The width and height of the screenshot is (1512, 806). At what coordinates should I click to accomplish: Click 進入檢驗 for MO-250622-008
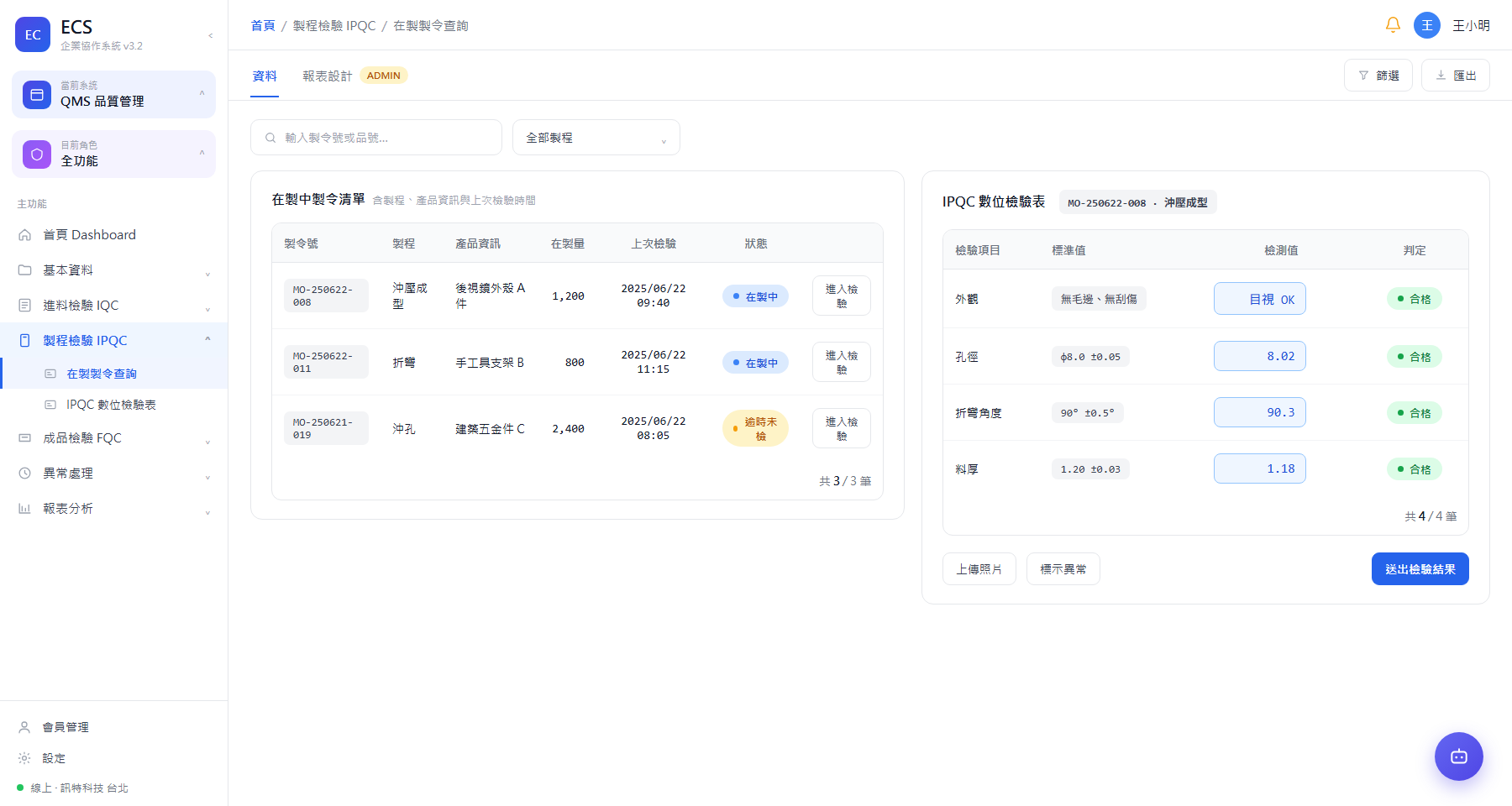842,296
